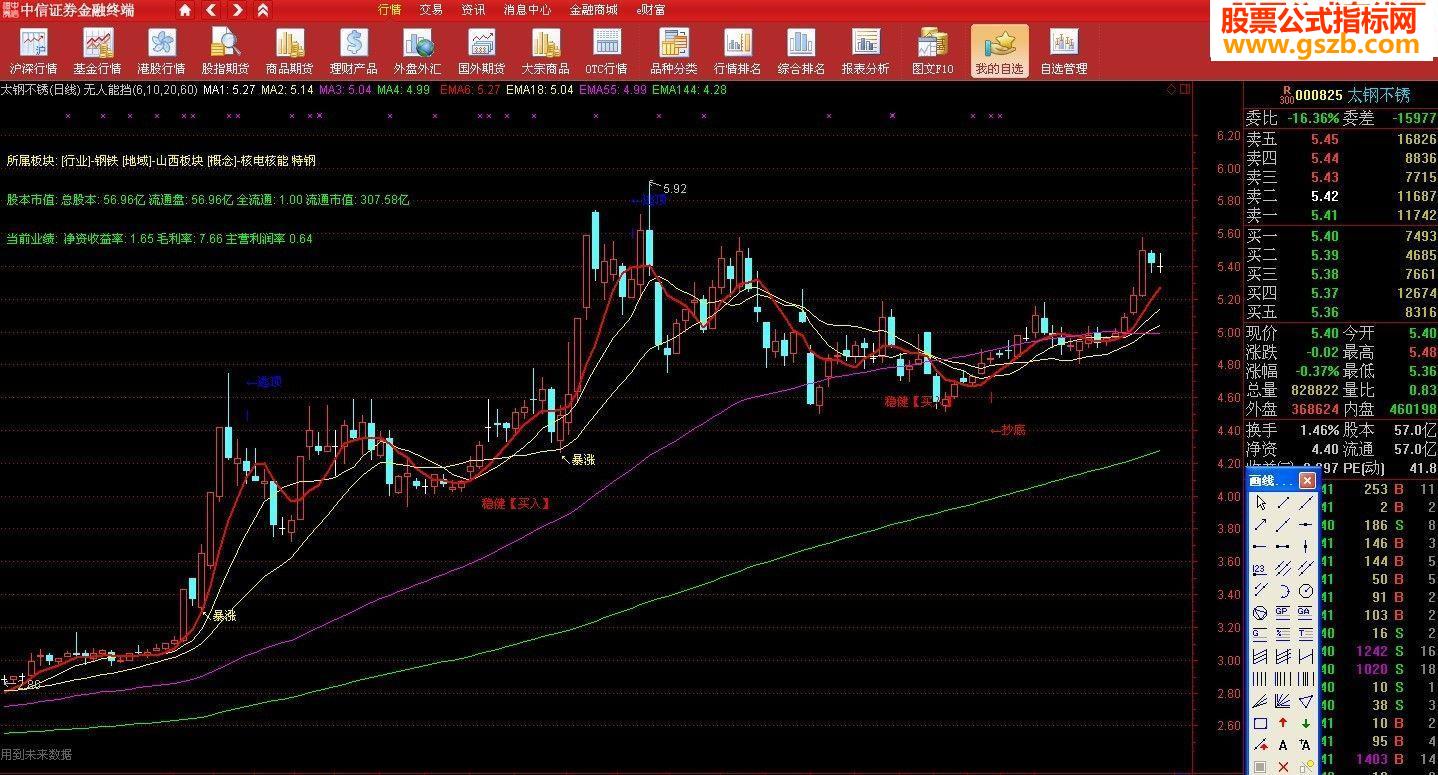Click the diamond icon at chart corner
Image resolution: width=1438 pixels, height=775 pixels.
pyautogui.click(x=1171, y=89)
